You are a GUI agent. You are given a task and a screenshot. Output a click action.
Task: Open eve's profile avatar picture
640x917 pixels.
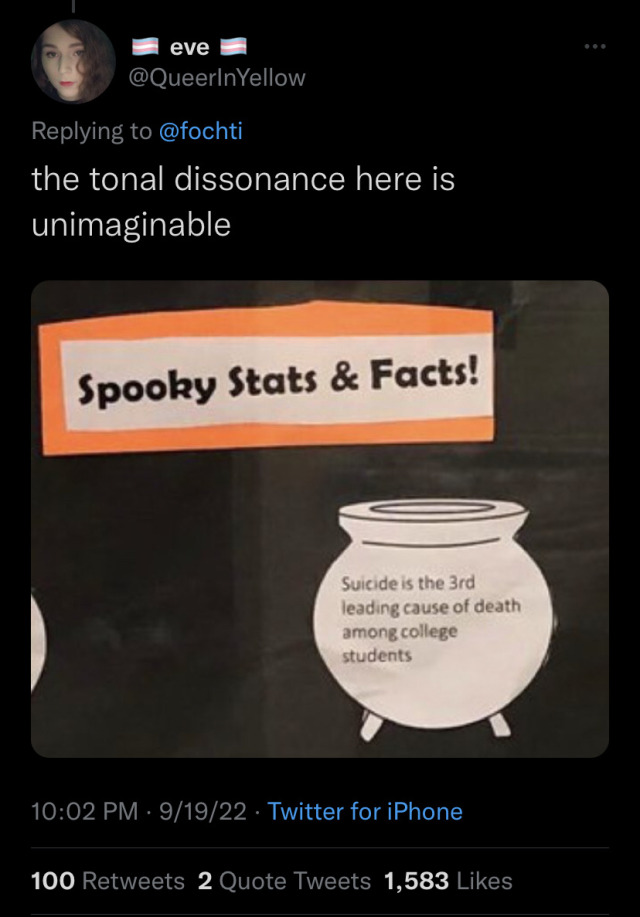tap(73, 61)
